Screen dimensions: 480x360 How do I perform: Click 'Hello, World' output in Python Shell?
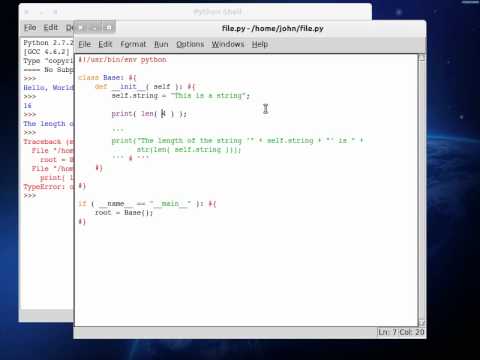pyautogui.click(x=48, y=88)
